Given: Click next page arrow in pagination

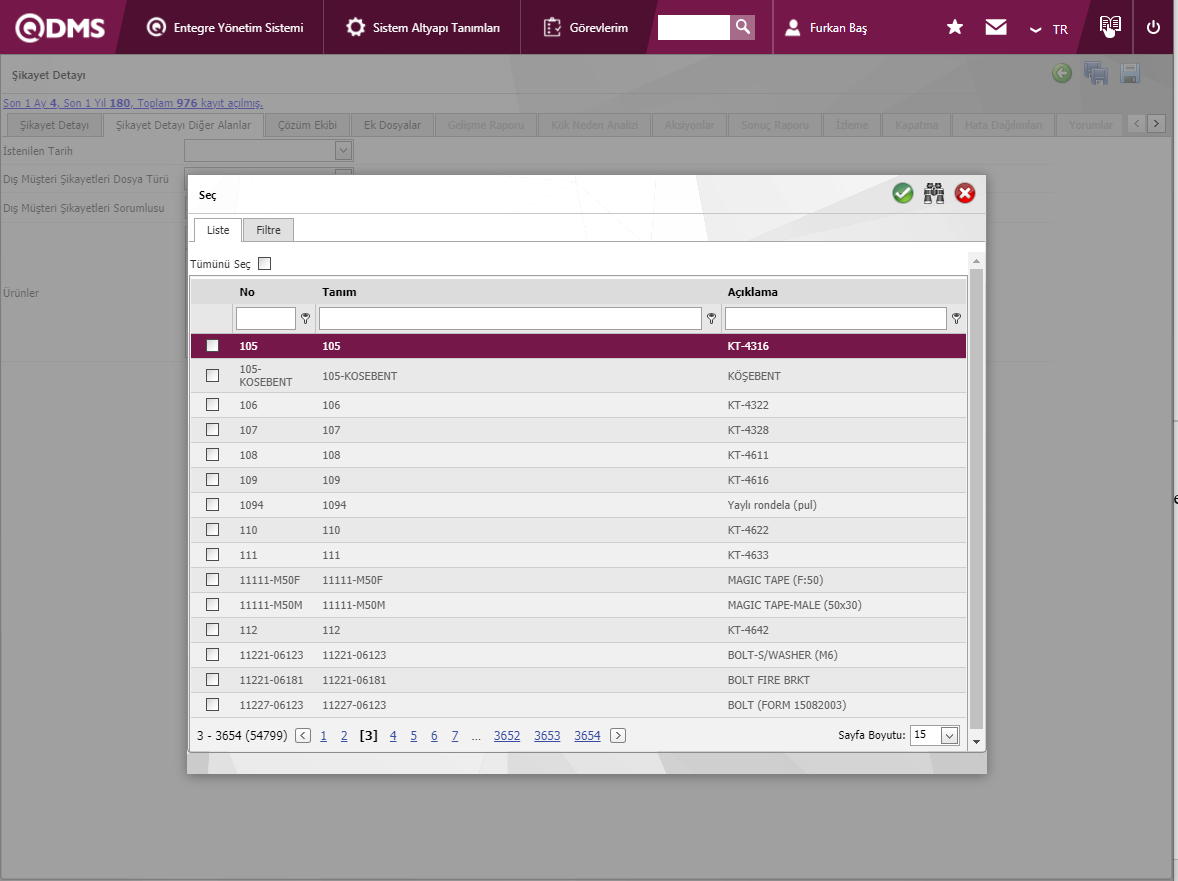Looking at the screenshot, I should click(x=618, y=736).
